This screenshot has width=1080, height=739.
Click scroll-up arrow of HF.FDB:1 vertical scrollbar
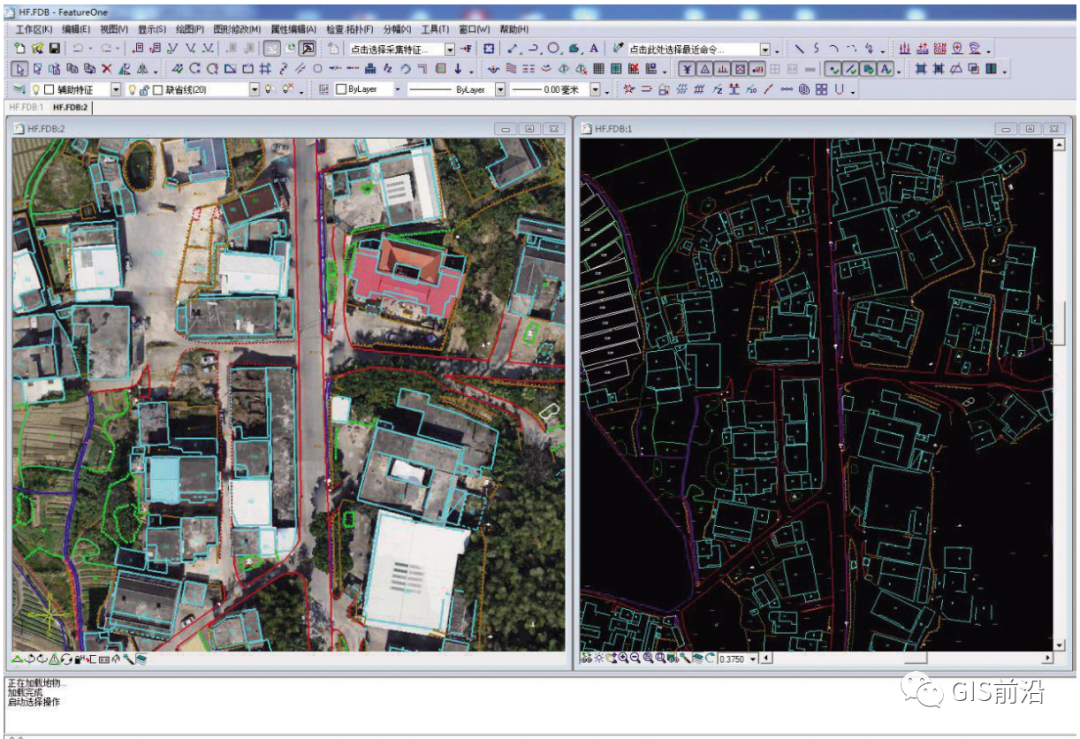pyautogui.click(x=1059, y=144)
